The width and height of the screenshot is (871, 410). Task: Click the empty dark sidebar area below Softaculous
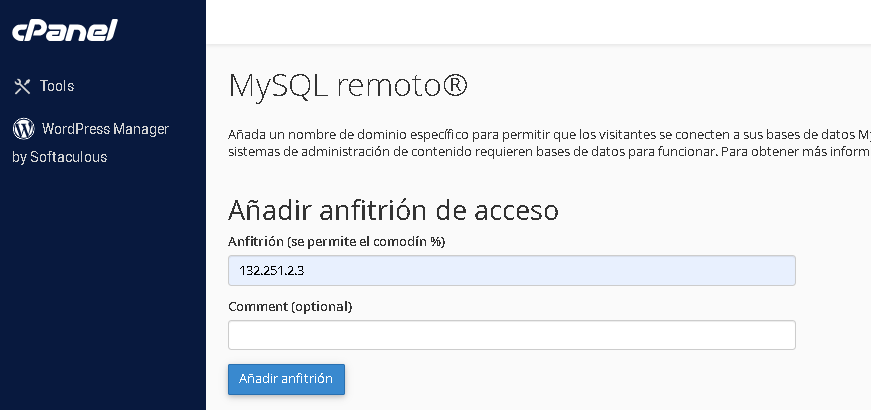(x=103, y=289)
